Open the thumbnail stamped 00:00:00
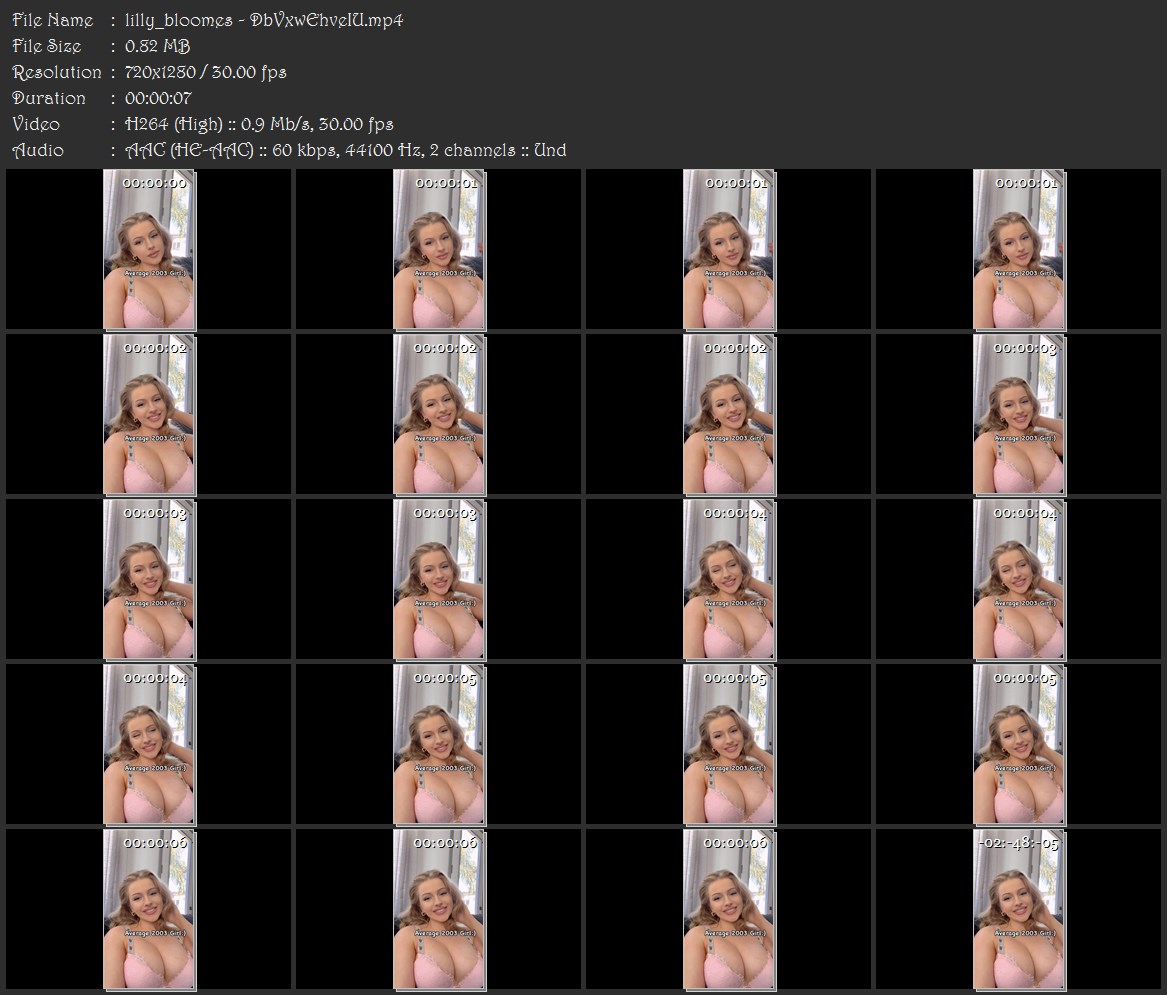This screenshot has height=995, width=1167. point(149,249)
